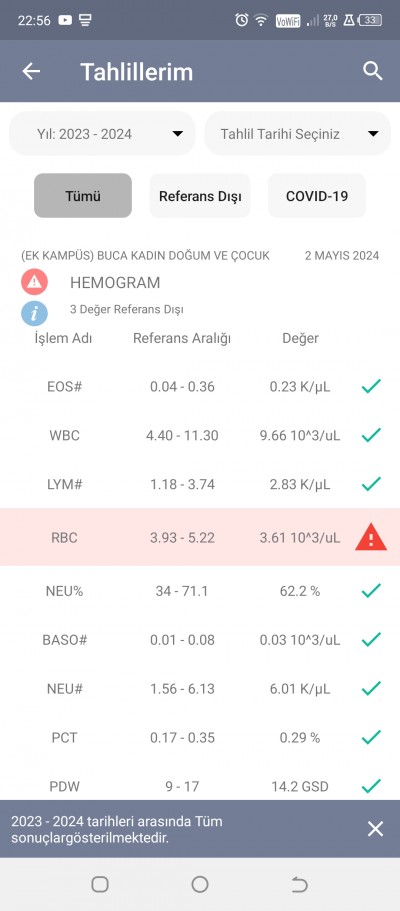Screen dimensions: 400x911
Task: Select the Tümü filter tab
Action: (83, 196)
